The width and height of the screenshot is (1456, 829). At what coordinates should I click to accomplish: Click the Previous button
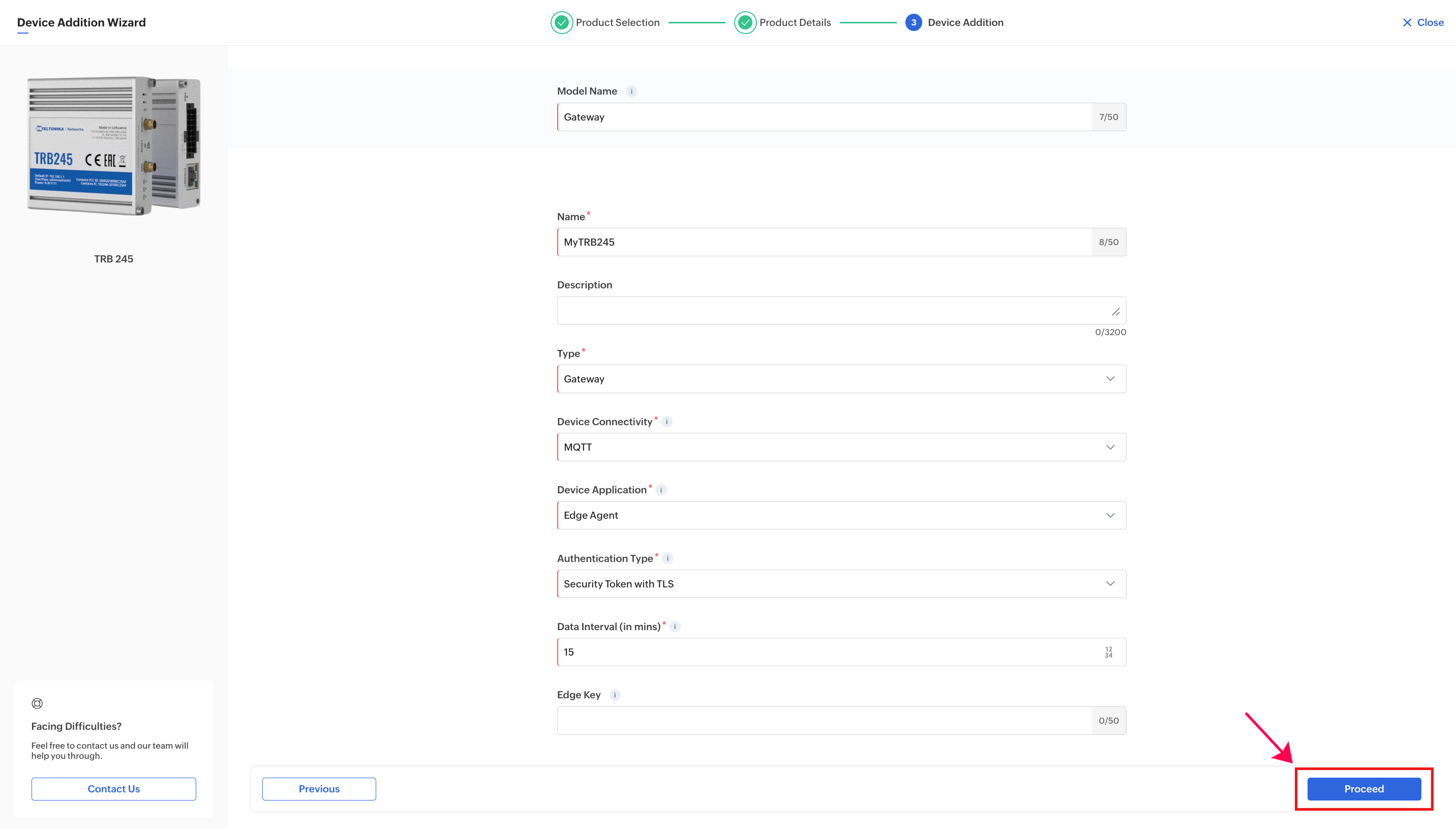click(319, 789)
